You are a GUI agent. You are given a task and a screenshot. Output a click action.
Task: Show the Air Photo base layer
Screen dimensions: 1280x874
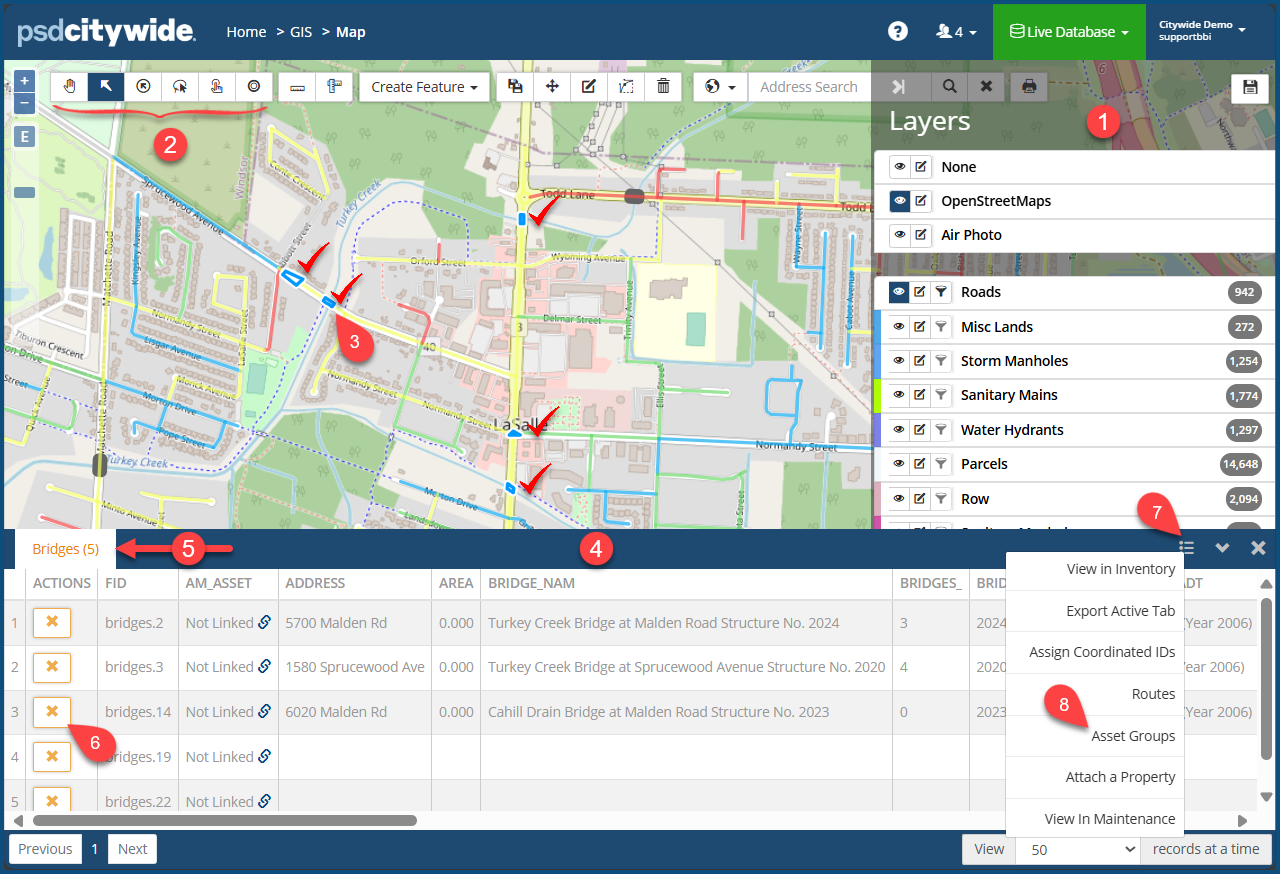[899, 235]
